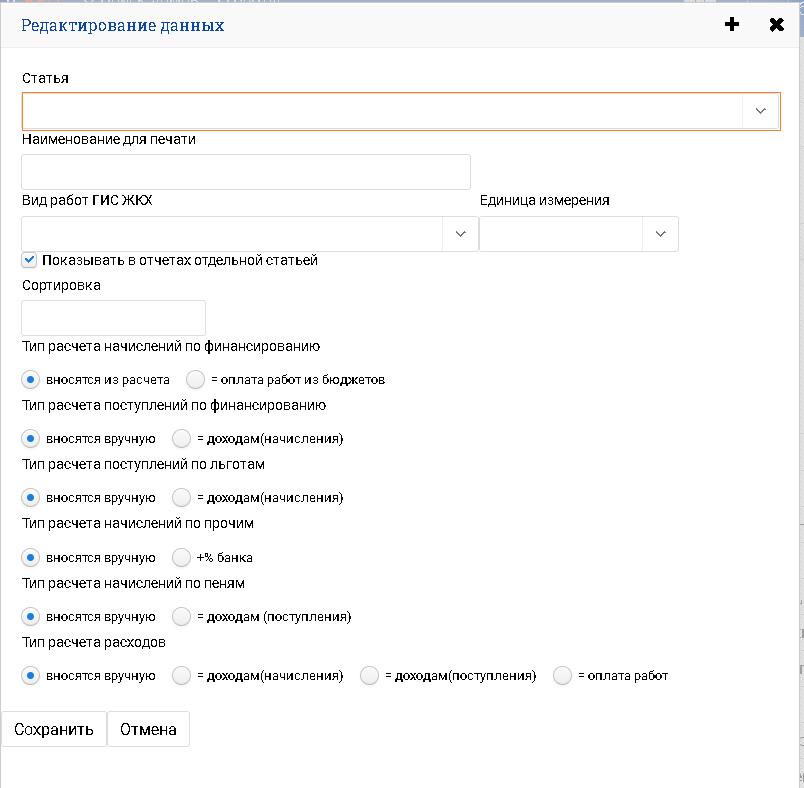Click the plus icon in dialog header
This screenshot has height=788, width=804.
[x=732, y=25]
